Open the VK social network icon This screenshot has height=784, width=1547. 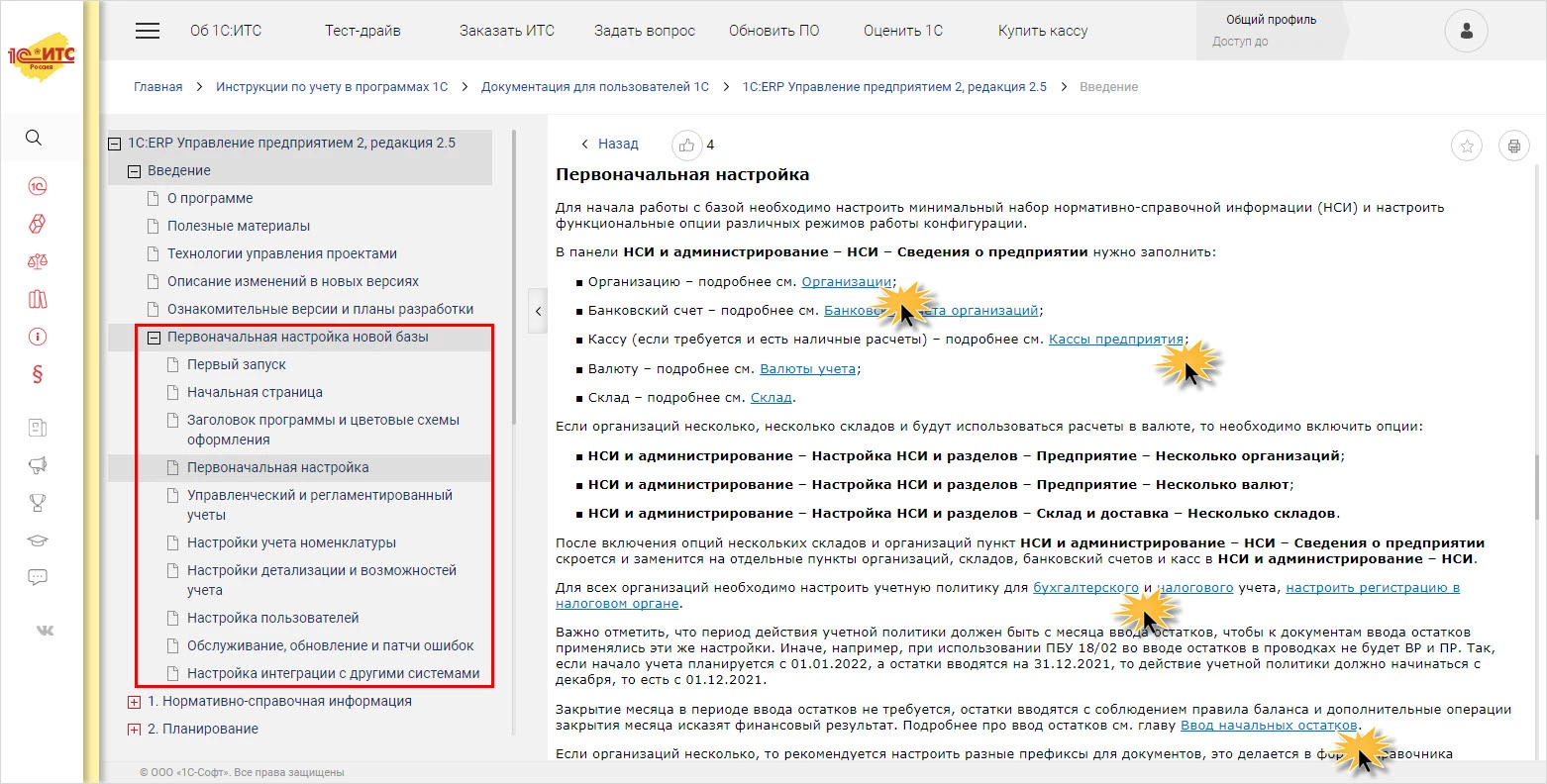[45, 630]
